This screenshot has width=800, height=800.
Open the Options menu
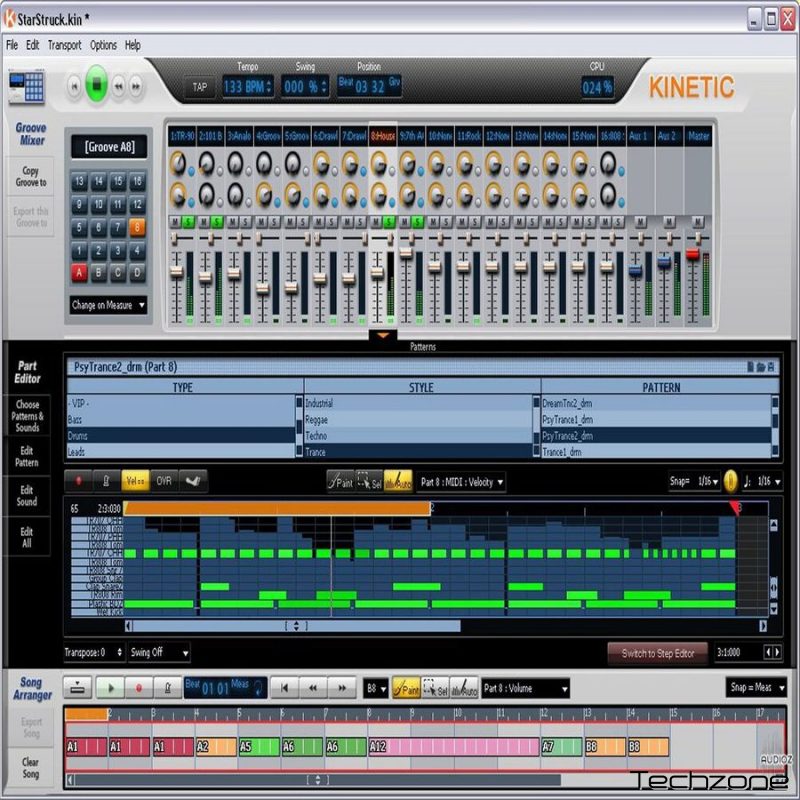point(103,45)
